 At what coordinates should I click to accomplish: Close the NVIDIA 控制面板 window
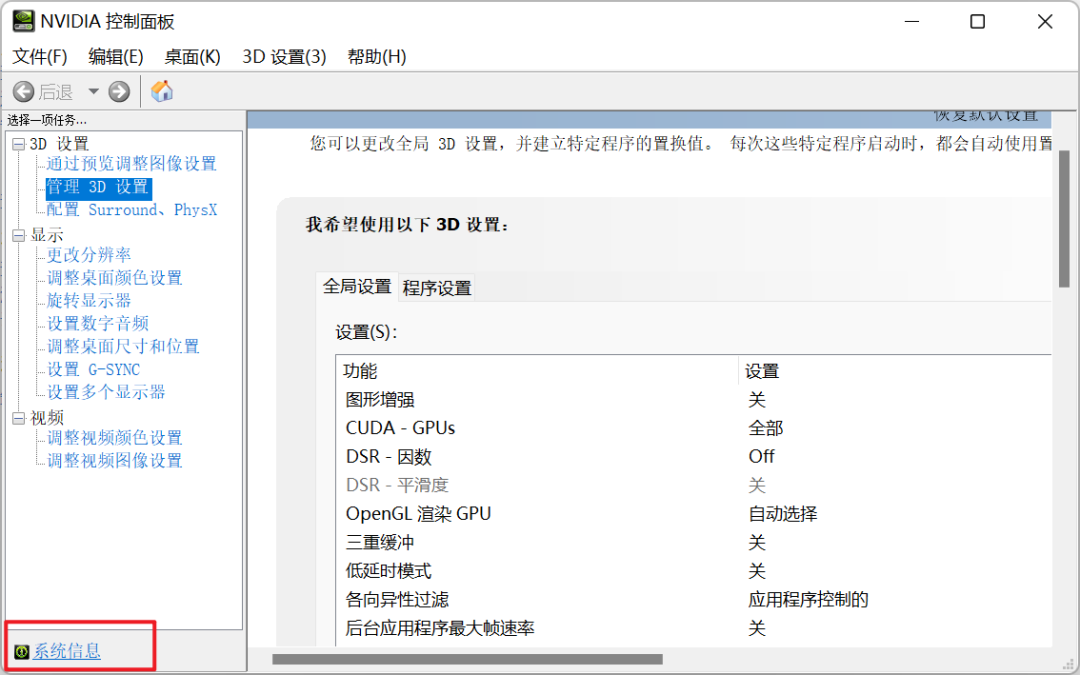(x=1045, y=21)
